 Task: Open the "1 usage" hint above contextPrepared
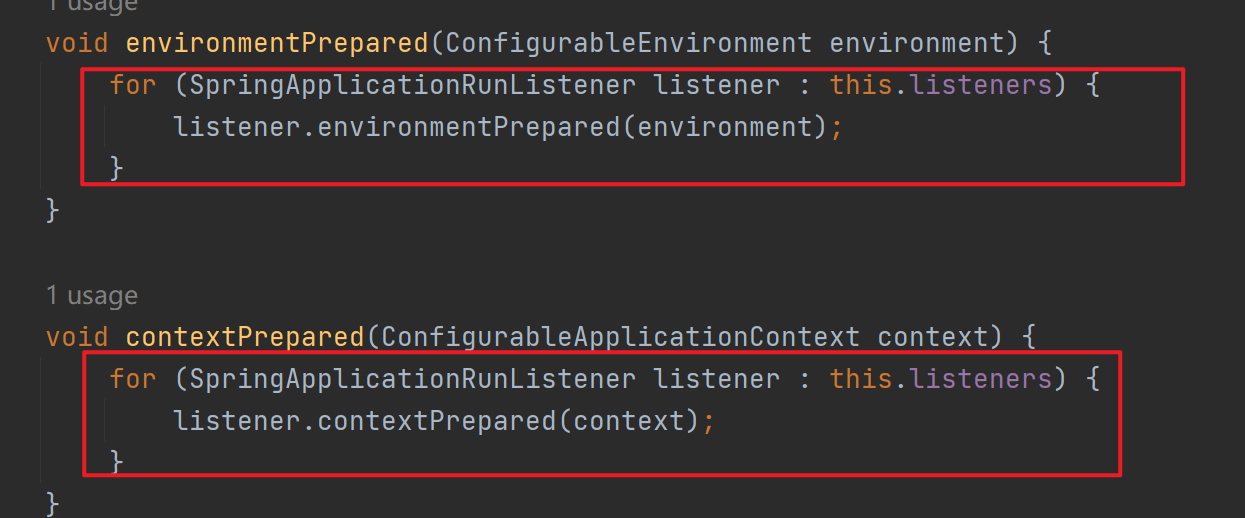tap(92, 296)
